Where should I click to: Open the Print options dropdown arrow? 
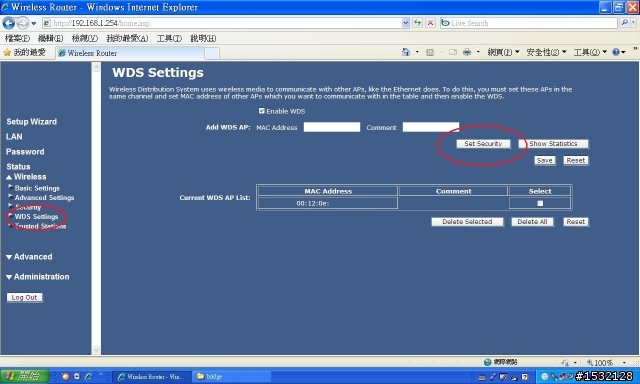(x=478, y=52)
